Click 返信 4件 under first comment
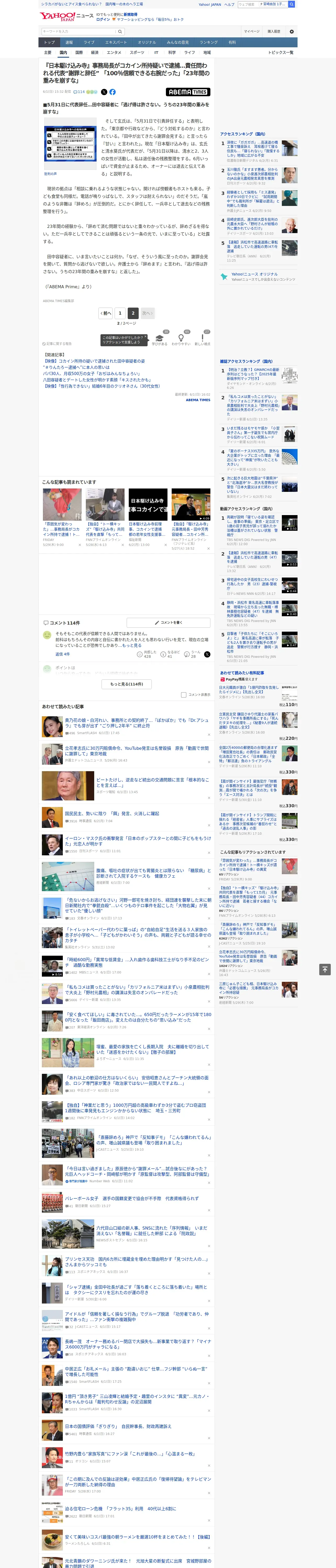Image resolution: width=336 pixels, height=1568 pixels. point(62,654)
